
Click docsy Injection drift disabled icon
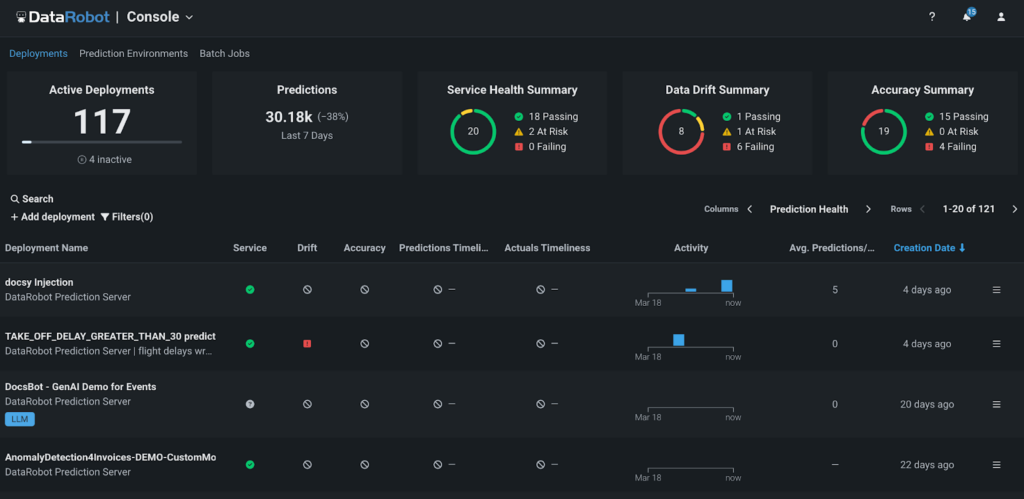tap(307, 289)
